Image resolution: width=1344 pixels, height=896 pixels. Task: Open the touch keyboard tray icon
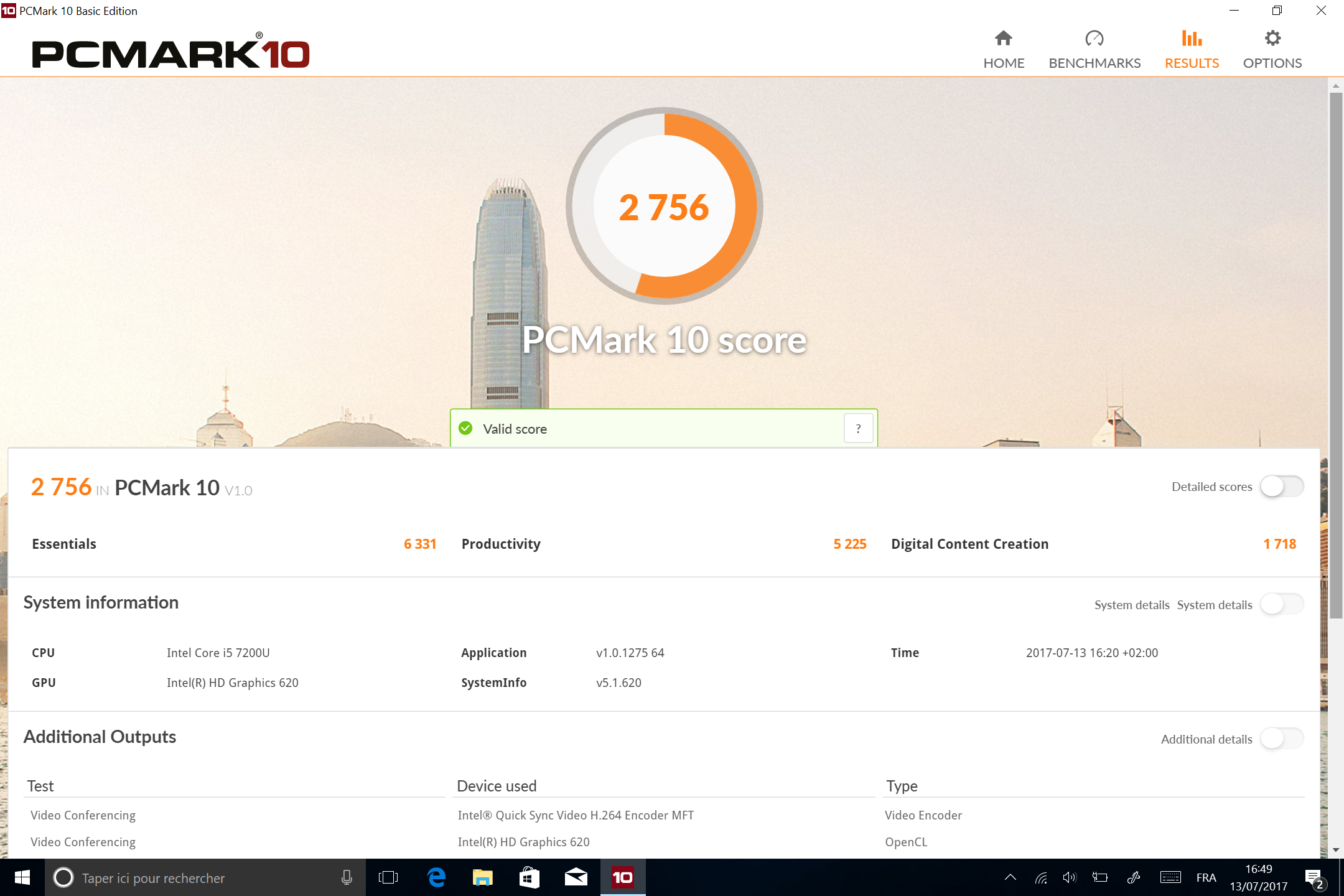click(1170, 877)
